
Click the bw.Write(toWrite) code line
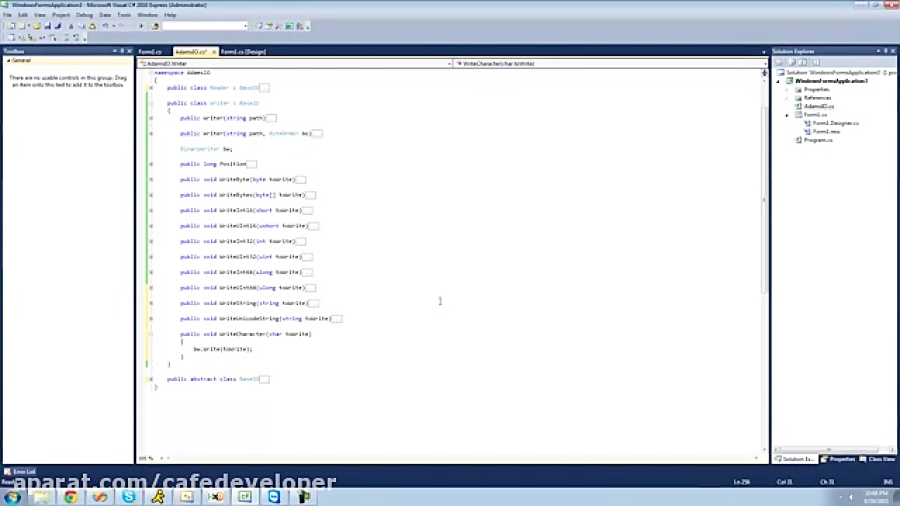pyautogui.click(x=223, y=349)
